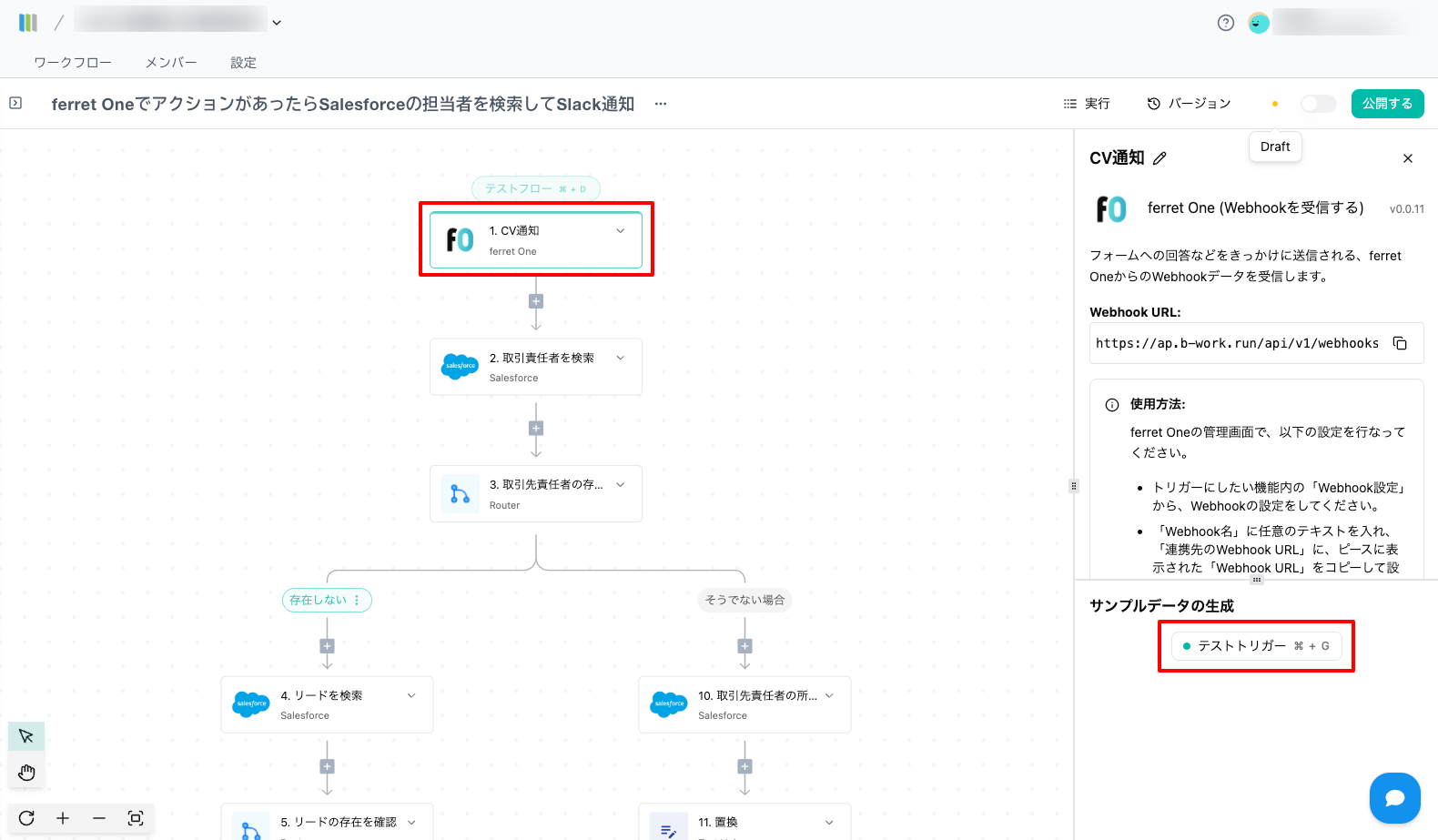1438x840 pixels.
Task: Open the workflow title more options menu
Action: [x=661, y=104]
